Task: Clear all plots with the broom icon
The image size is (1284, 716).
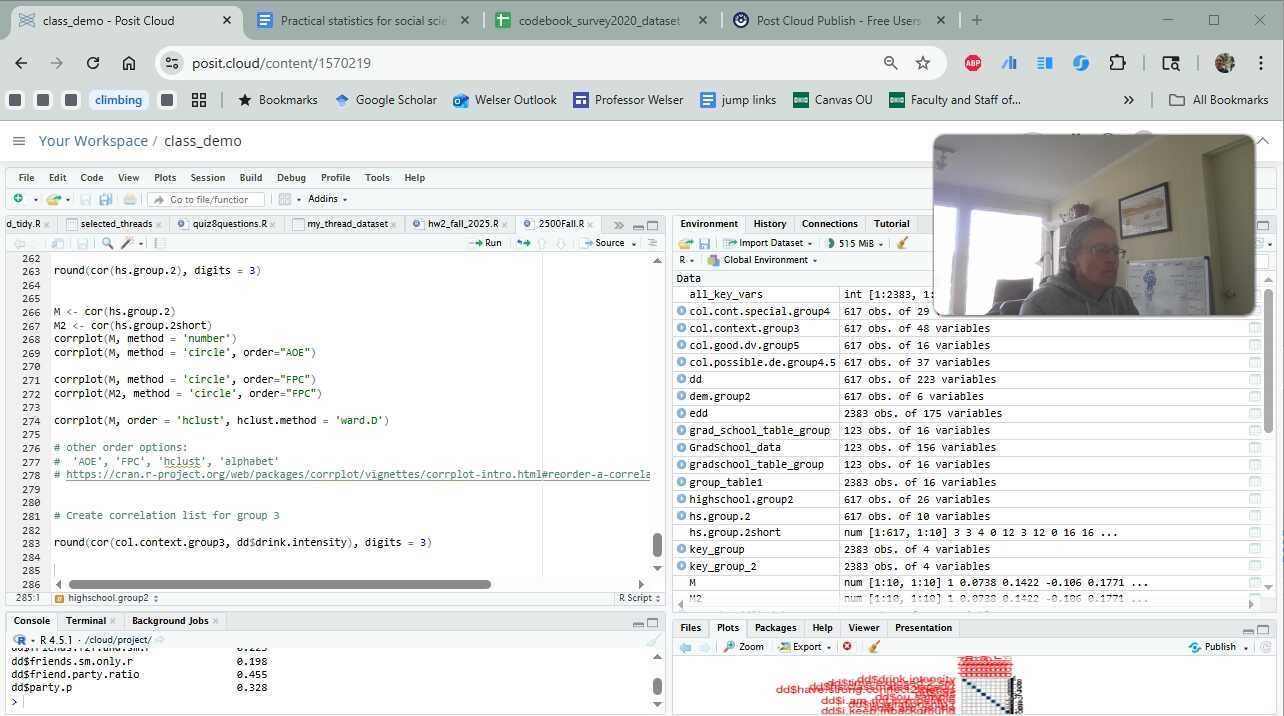Action: pos(873,647)
